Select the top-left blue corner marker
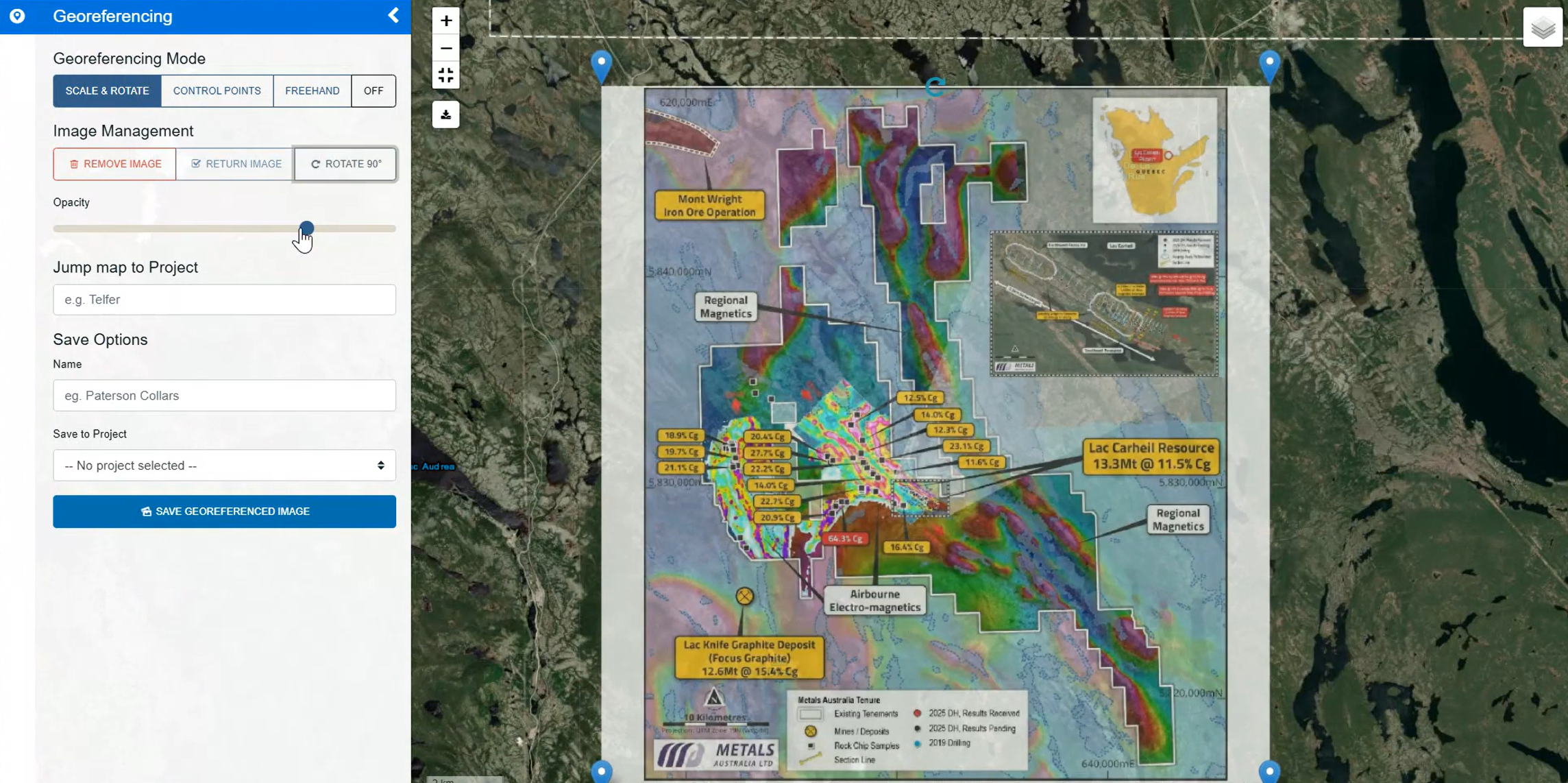 tap(601, 67)
